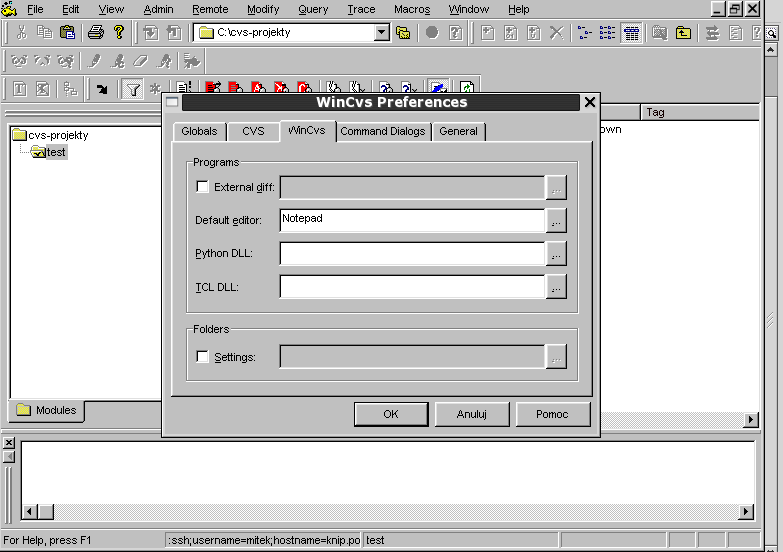
Task: Open the Query menu
Action: [313, 9]
